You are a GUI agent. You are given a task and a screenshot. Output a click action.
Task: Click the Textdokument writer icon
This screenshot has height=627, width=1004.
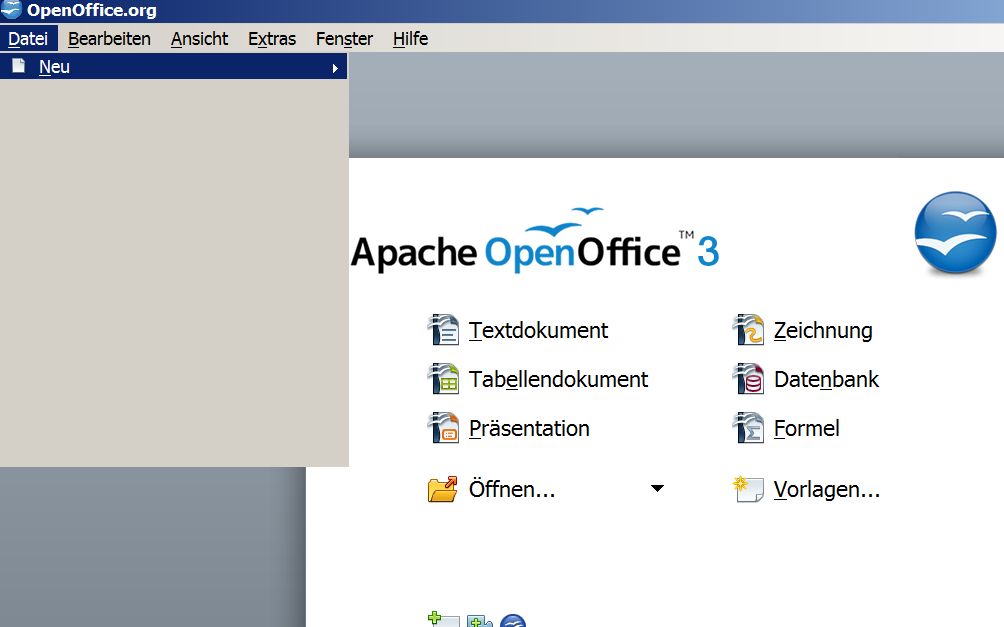(x=443, y=330)
